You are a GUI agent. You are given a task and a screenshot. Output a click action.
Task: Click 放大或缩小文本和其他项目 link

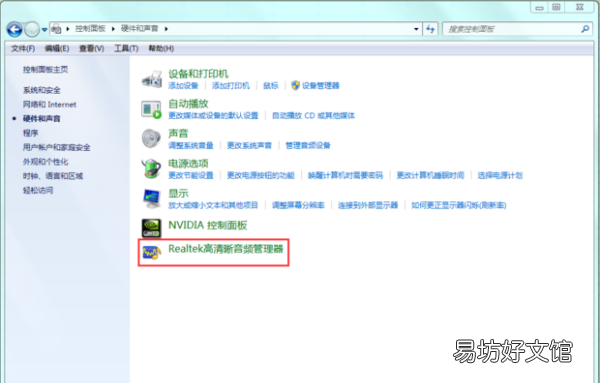[x=213, y=205]
